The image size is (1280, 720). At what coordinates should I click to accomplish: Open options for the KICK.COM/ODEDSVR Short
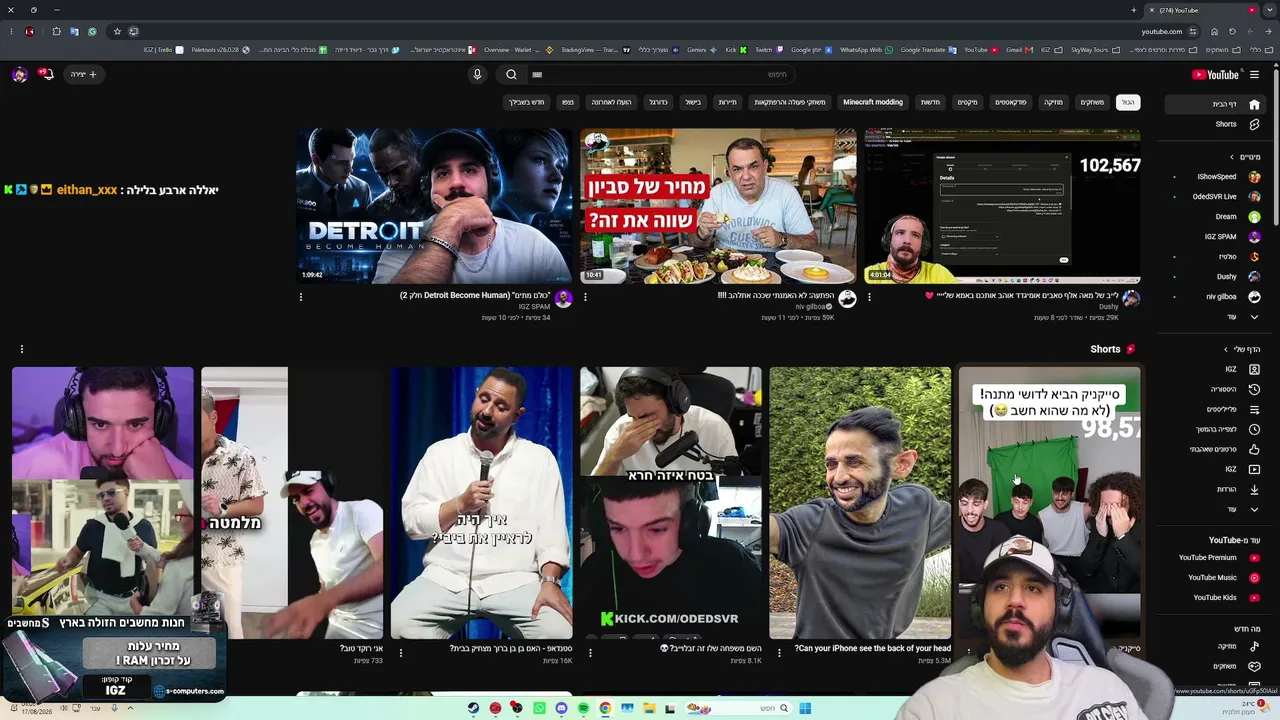(x=590, y=653)
